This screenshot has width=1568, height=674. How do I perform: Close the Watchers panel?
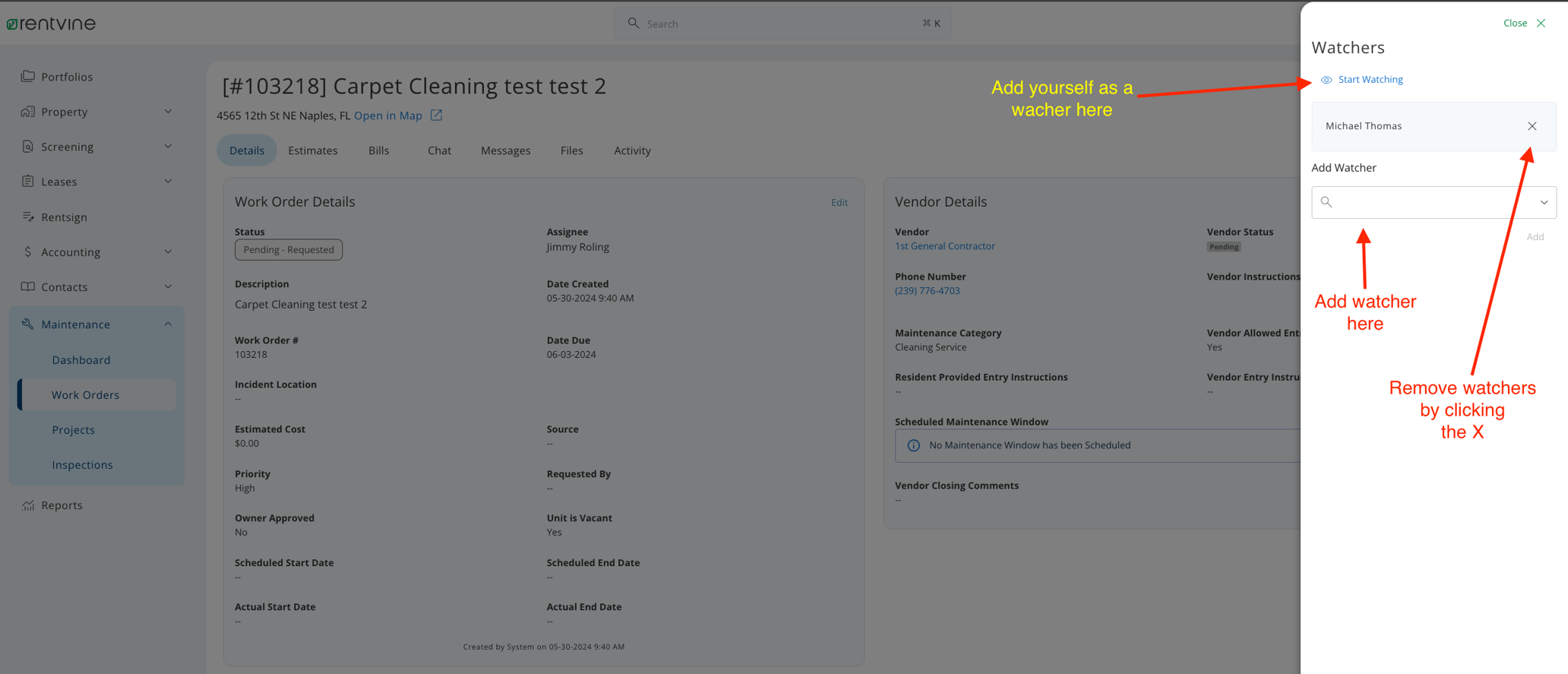pos(1524,23)
